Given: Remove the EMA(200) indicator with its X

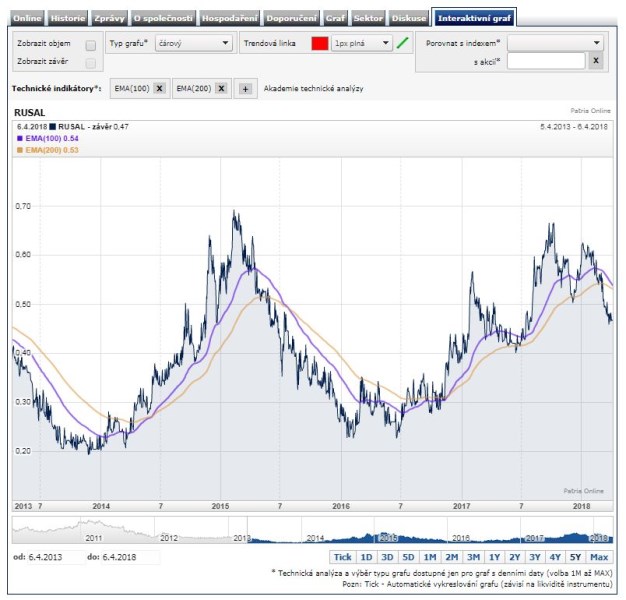Looking at the screenshot, I should [x=221, y=89].
